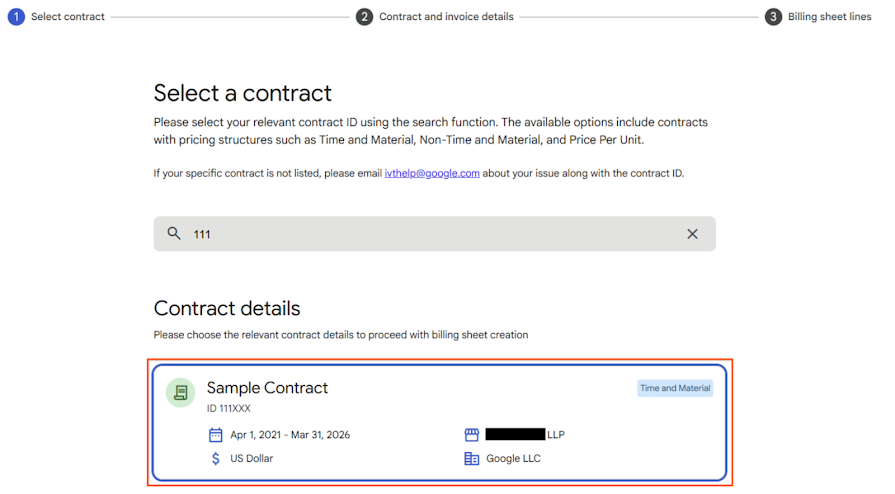Clear the search field with X icon
This screenshot has height=494, width=895.
(692, 234)
